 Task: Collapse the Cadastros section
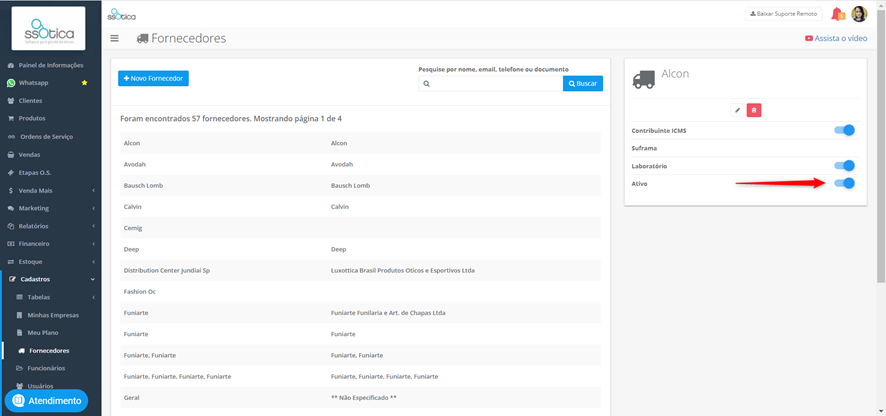(x=50, y=279)
